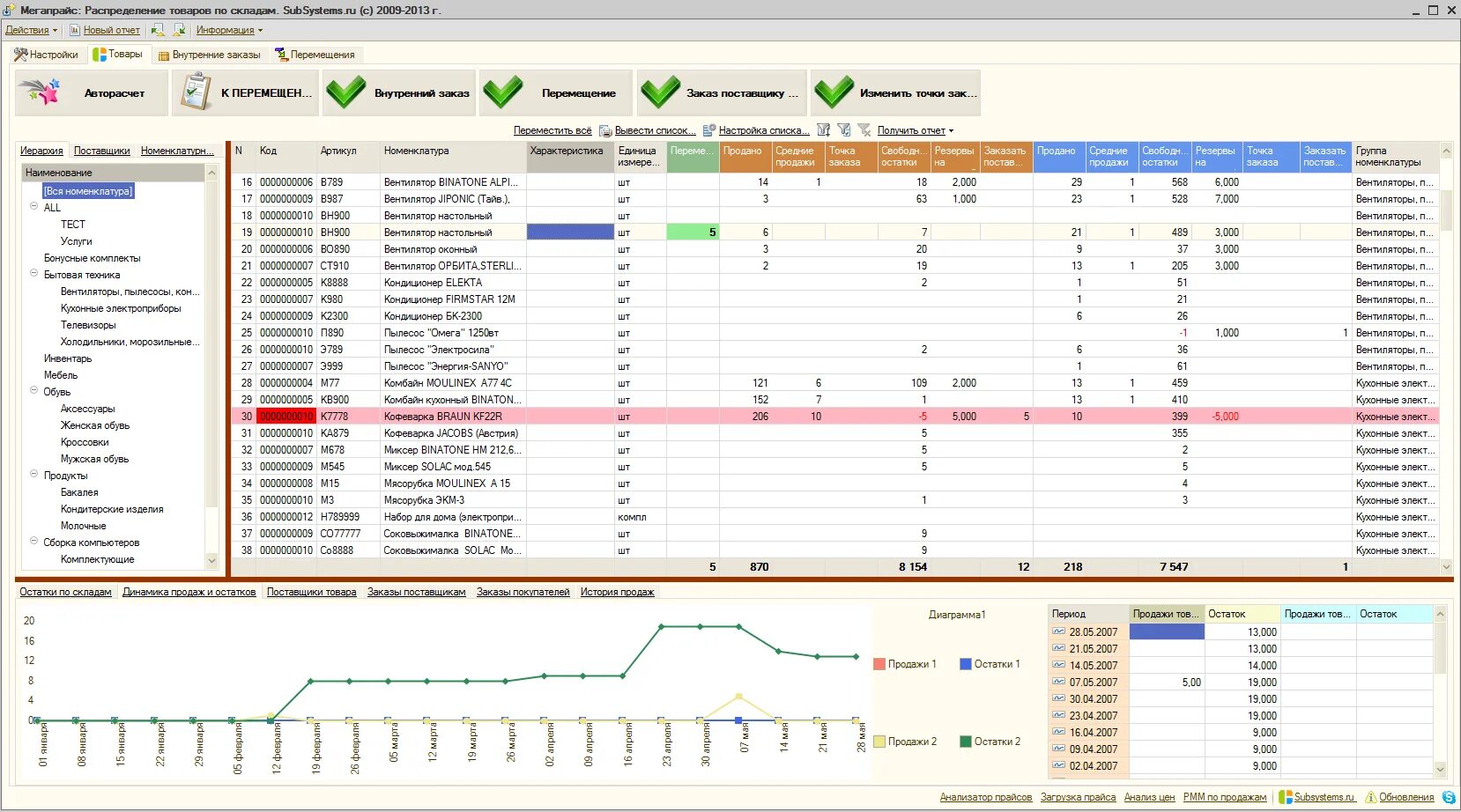Click the Новый отчет toolbar button
Screen dimensions: 1461x812
point(105,30)
